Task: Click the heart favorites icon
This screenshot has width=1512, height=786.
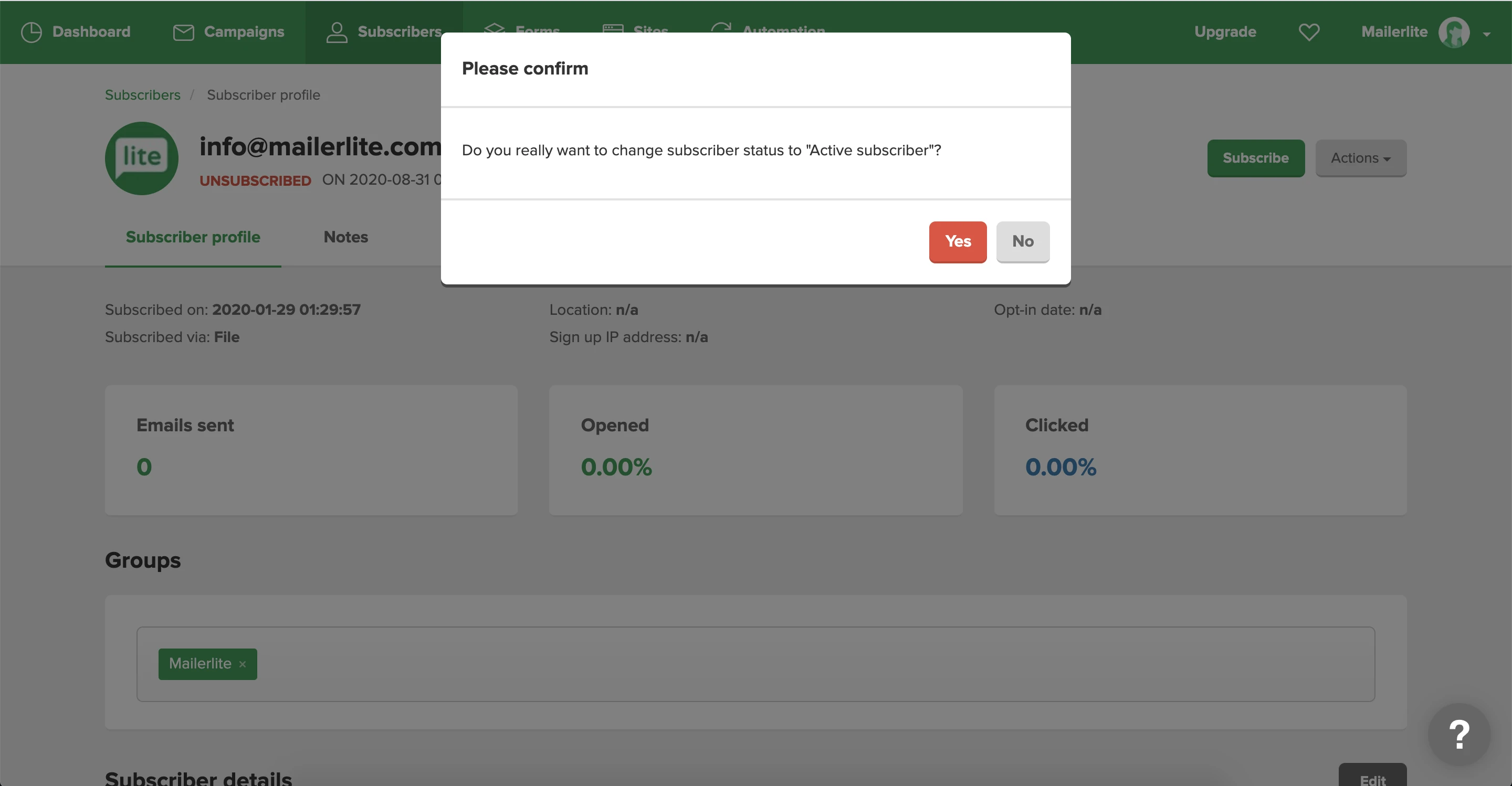Action: tap(1308, 31)
